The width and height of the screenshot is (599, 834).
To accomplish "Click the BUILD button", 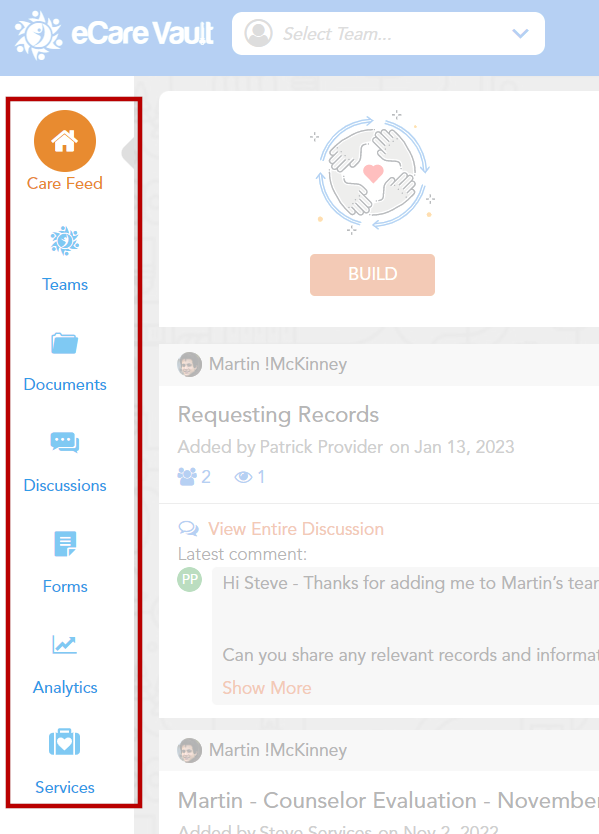I will [372, 274].
